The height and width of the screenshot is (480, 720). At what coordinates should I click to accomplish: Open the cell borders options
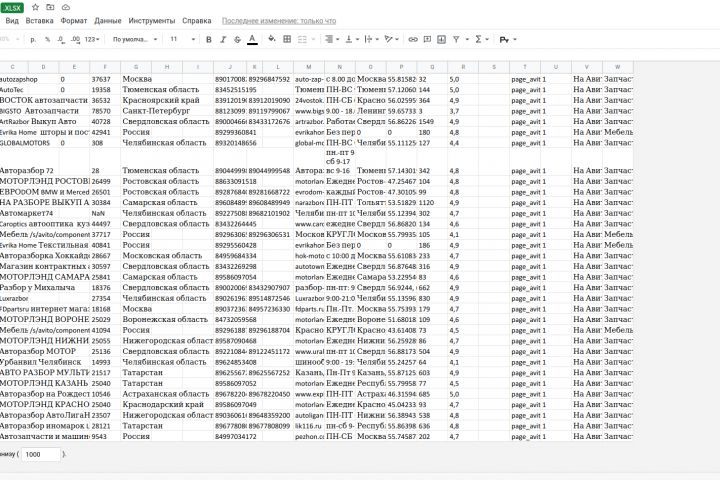(x=287, y=39)
